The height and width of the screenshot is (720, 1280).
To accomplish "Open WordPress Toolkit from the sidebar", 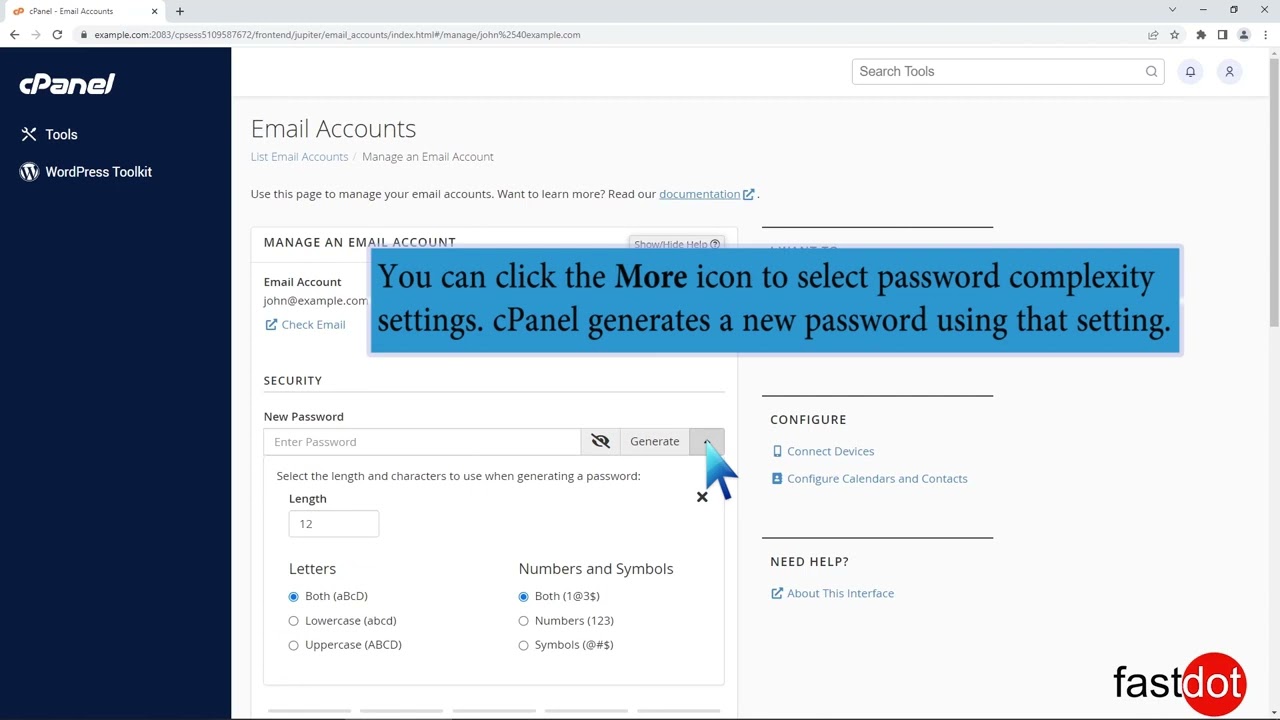I will coord(98,171).
